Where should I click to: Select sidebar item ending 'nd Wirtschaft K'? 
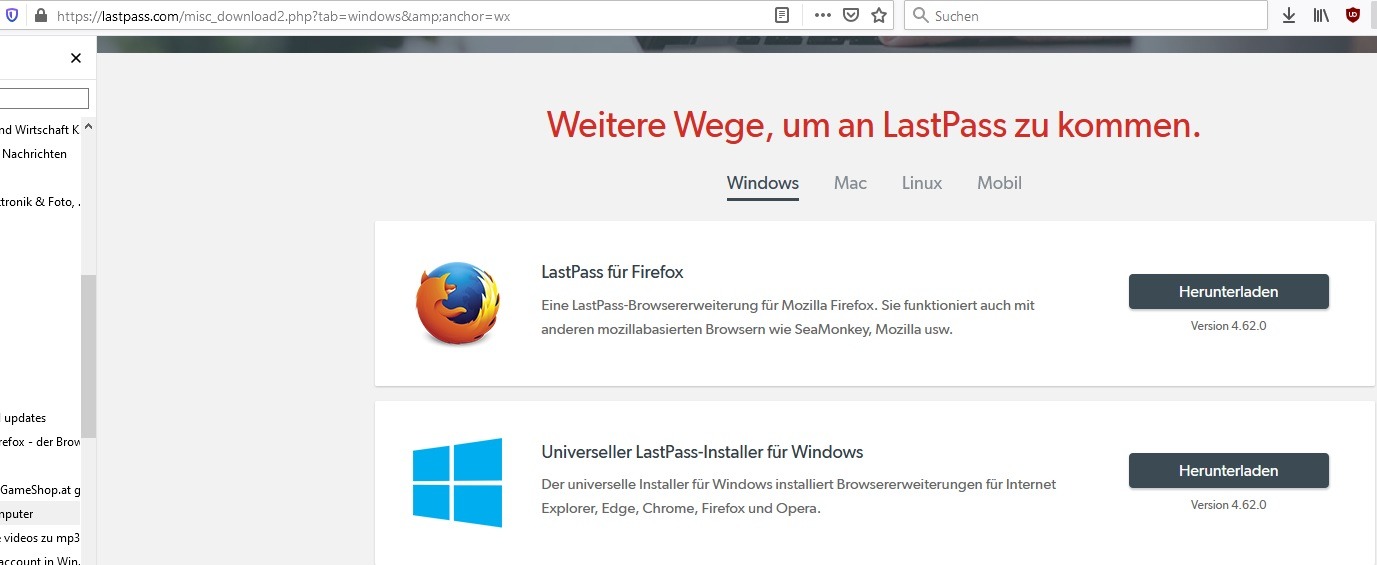coord(40,130)
